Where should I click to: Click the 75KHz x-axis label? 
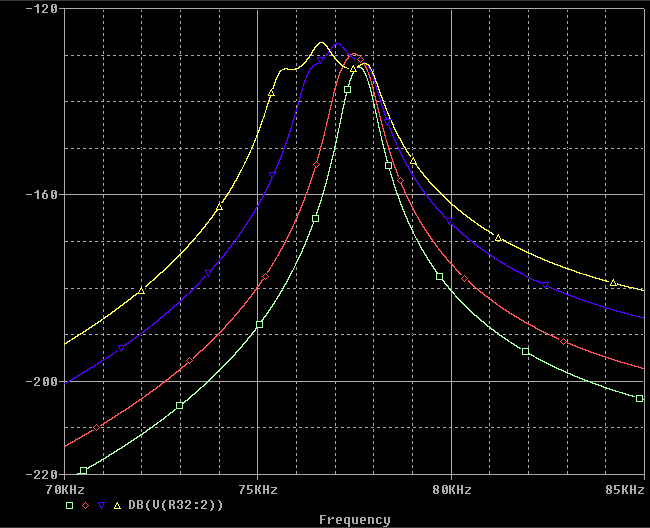pos(258,490)
